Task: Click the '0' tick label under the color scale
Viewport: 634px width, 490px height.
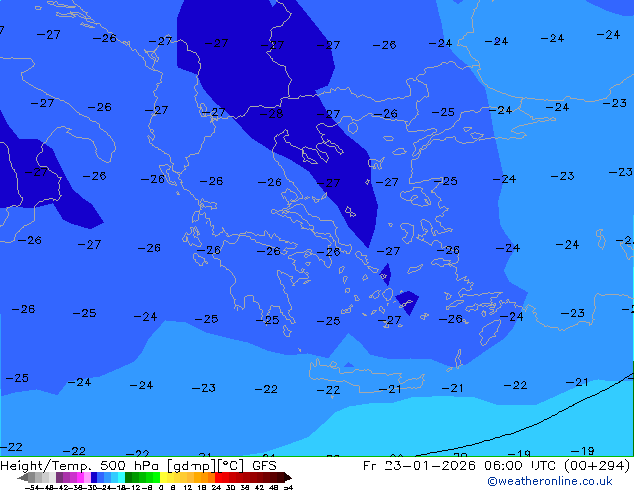Action: pos(161,487)
